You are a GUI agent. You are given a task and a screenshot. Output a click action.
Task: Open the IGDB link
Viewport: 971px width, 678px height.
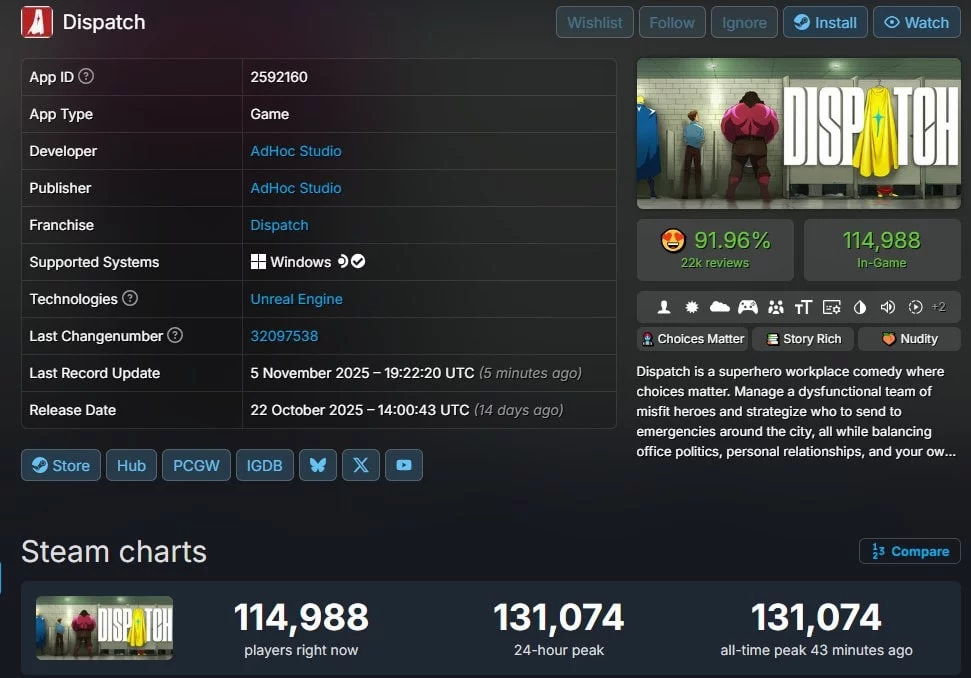pyautogui.click(x=264, y=465)
